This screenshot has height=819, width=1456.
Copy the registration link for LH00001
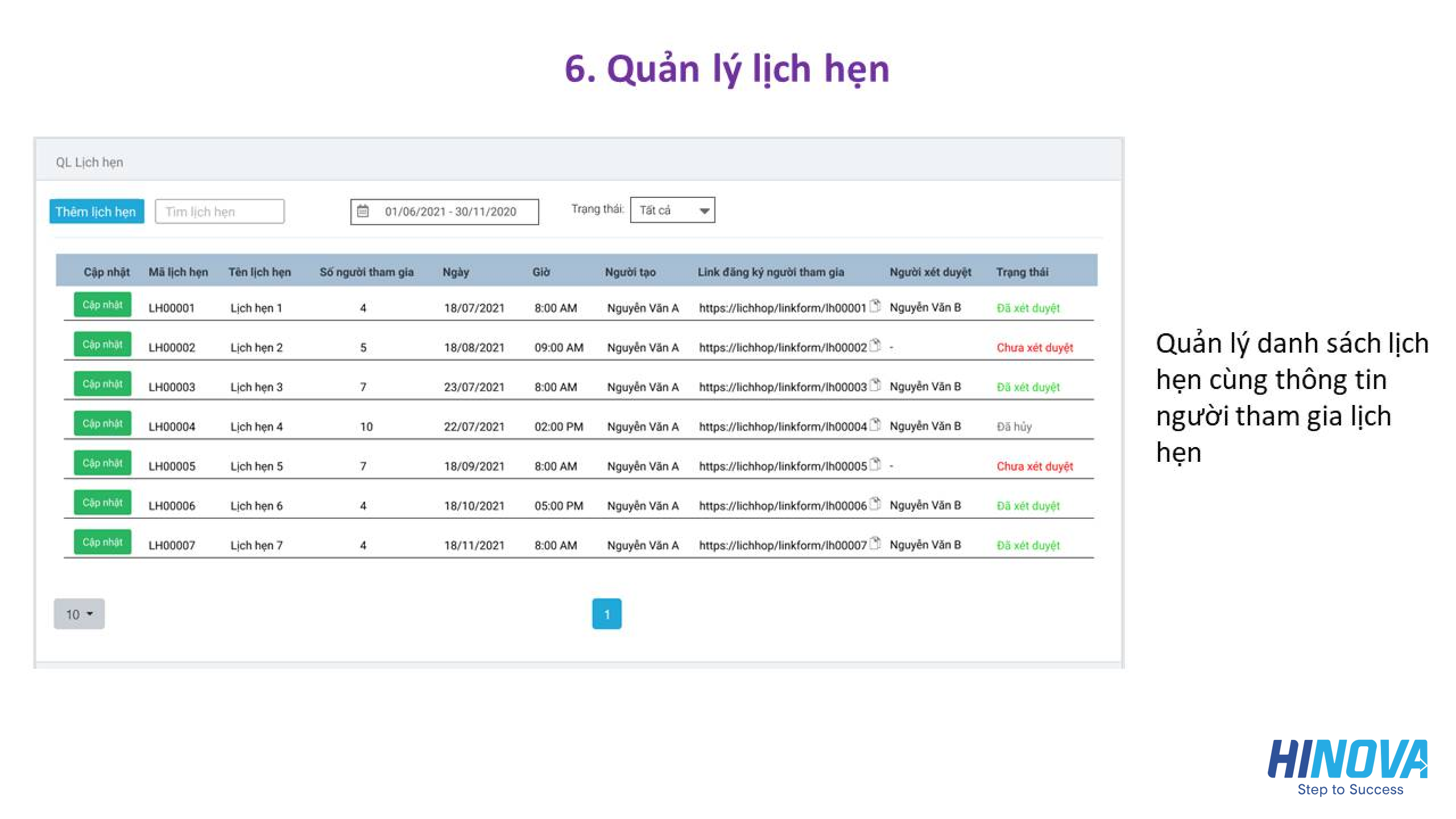(875, 306)
